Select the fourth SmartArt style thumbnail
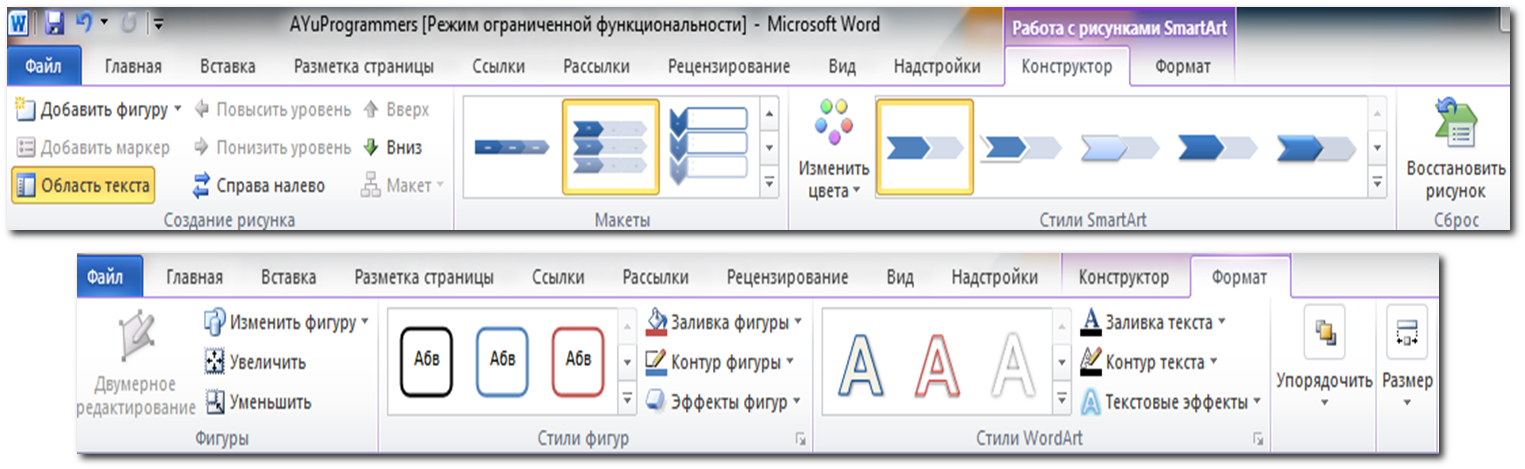This screenshot has width=1525, height=469. click(x=1218, y=148)
